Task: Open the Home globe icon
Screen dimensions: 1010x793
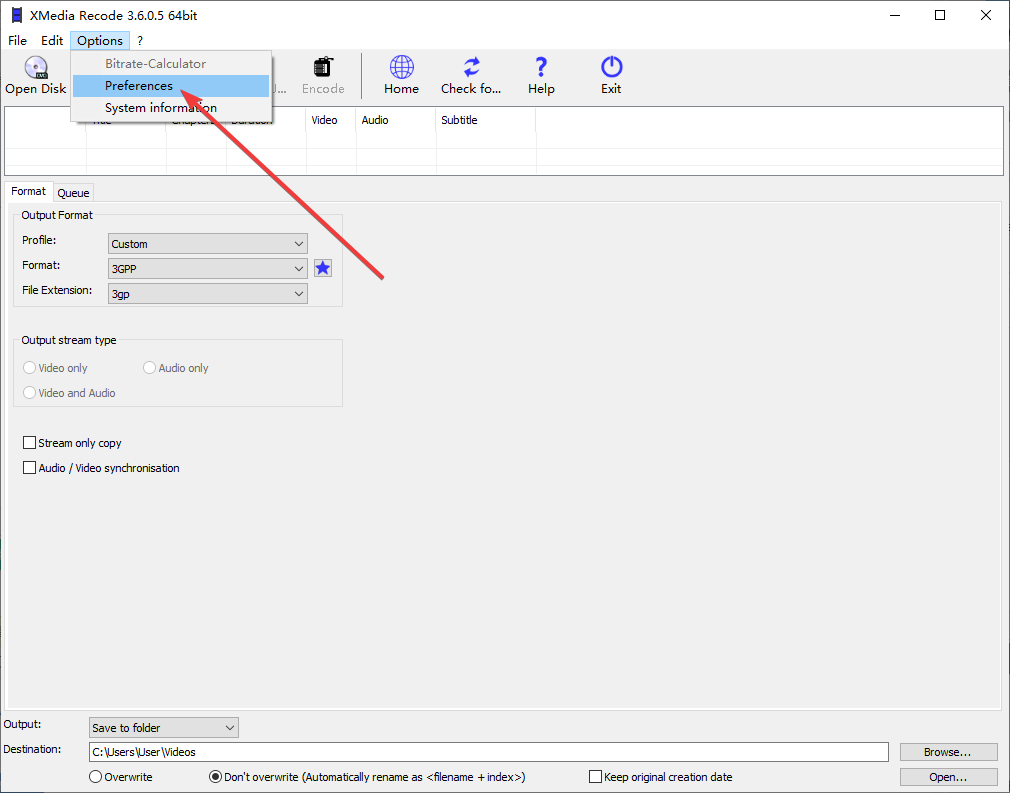Action: (x=401, y=67)
